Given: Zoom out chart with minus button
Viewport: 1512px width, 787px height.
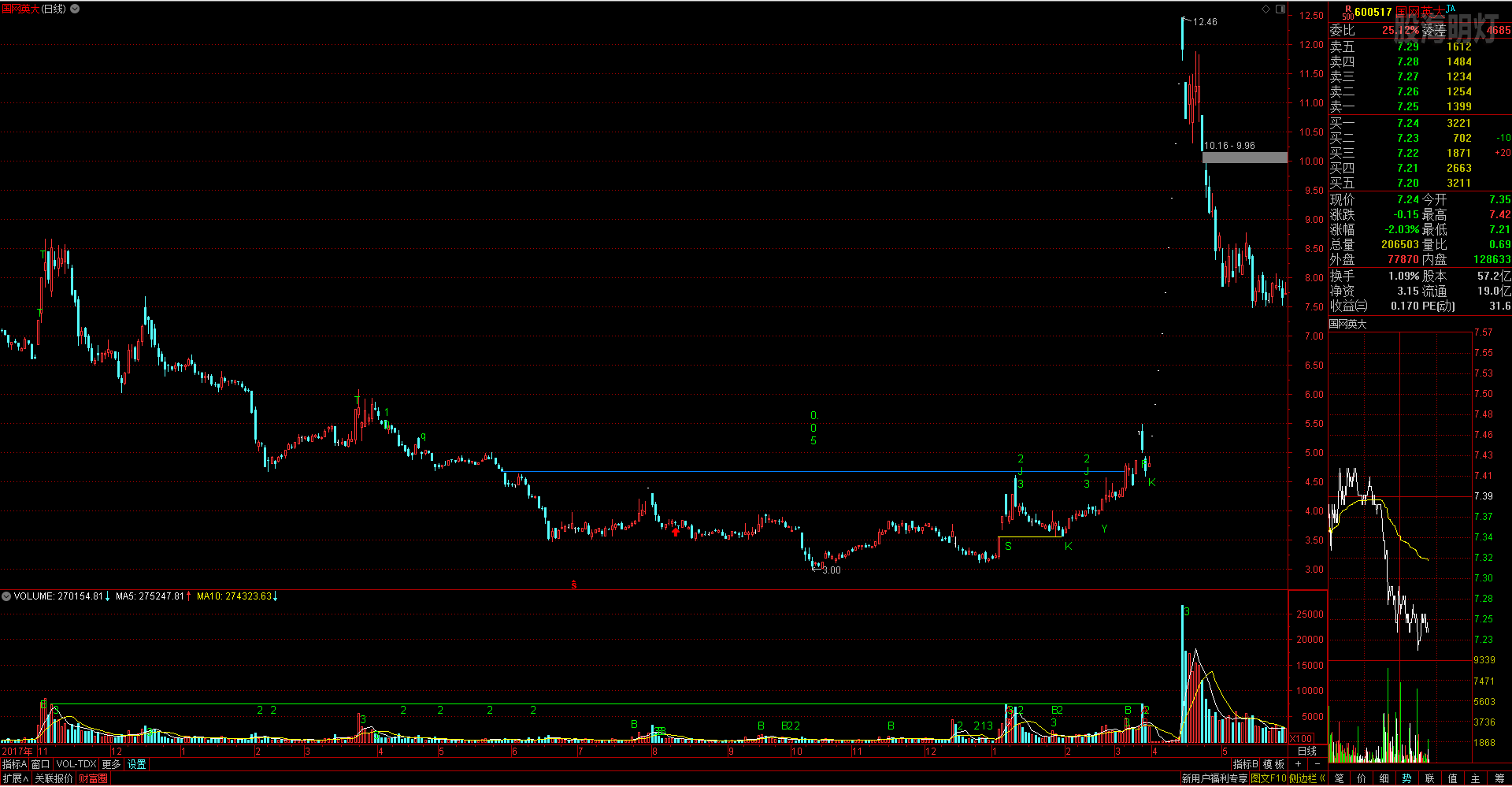Looking at the screenshot, I should (x=1317, y=764).
